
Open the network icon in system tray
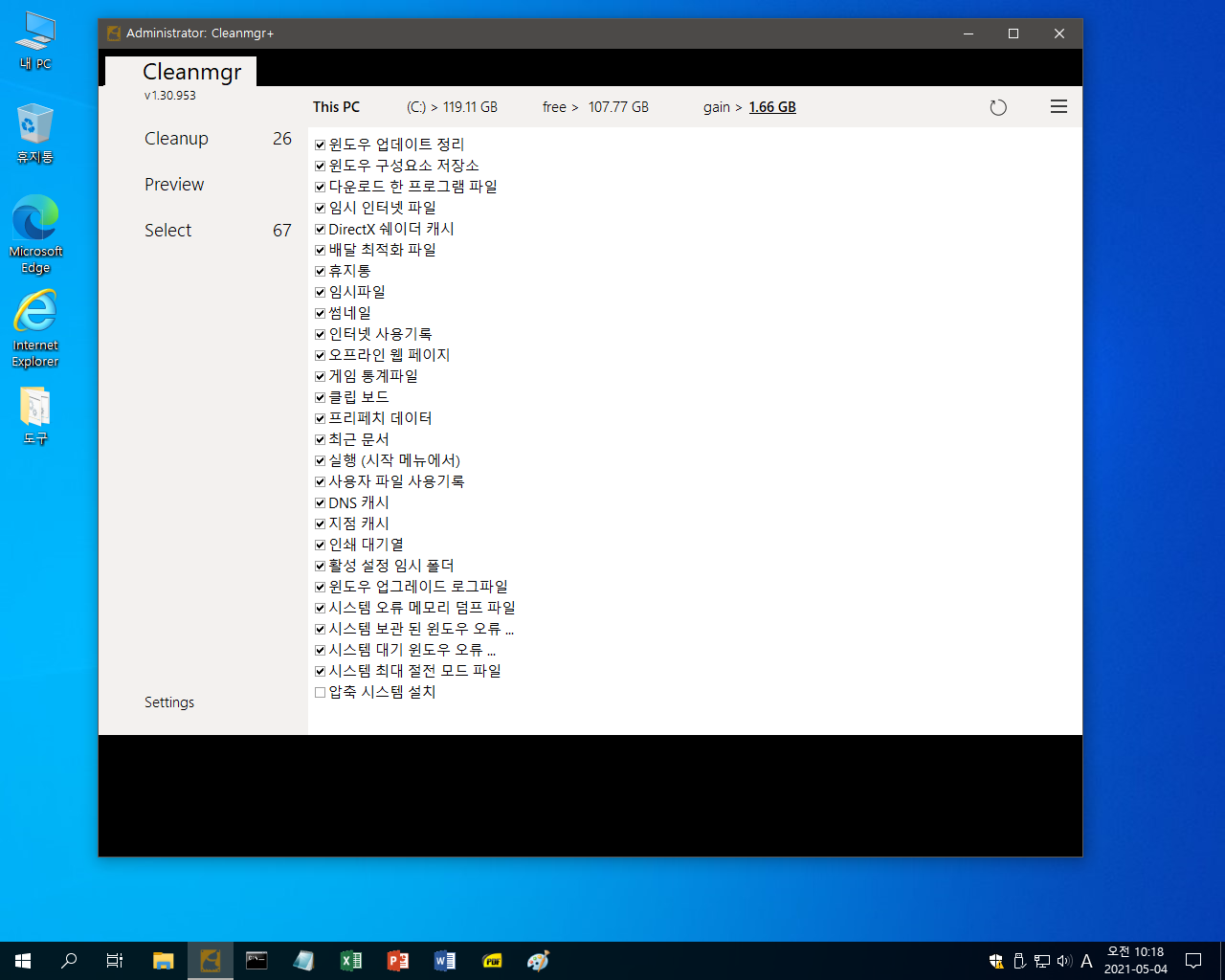tap(1042, 961)
